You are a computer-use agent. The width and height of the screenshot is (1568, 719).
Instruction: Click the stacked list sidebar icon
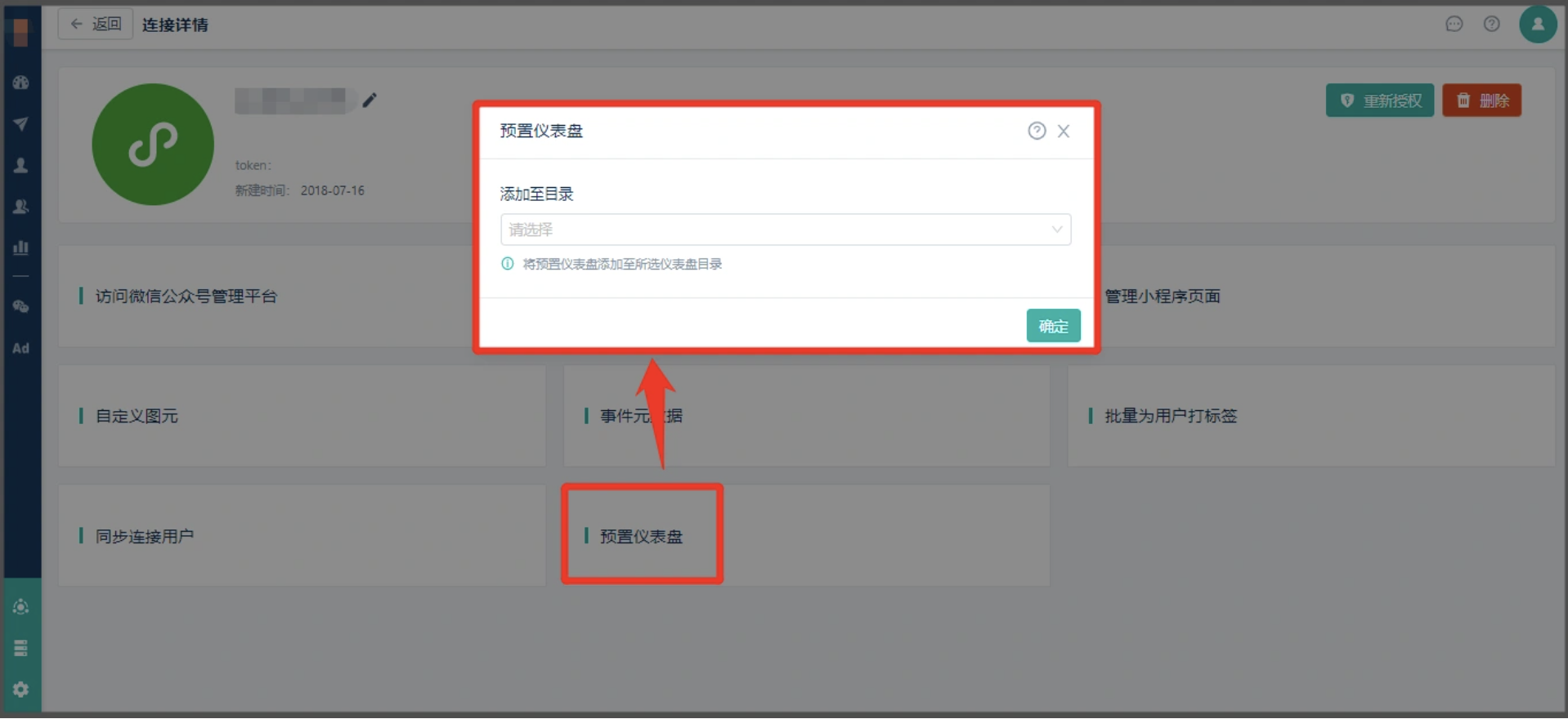coord(21,649)
